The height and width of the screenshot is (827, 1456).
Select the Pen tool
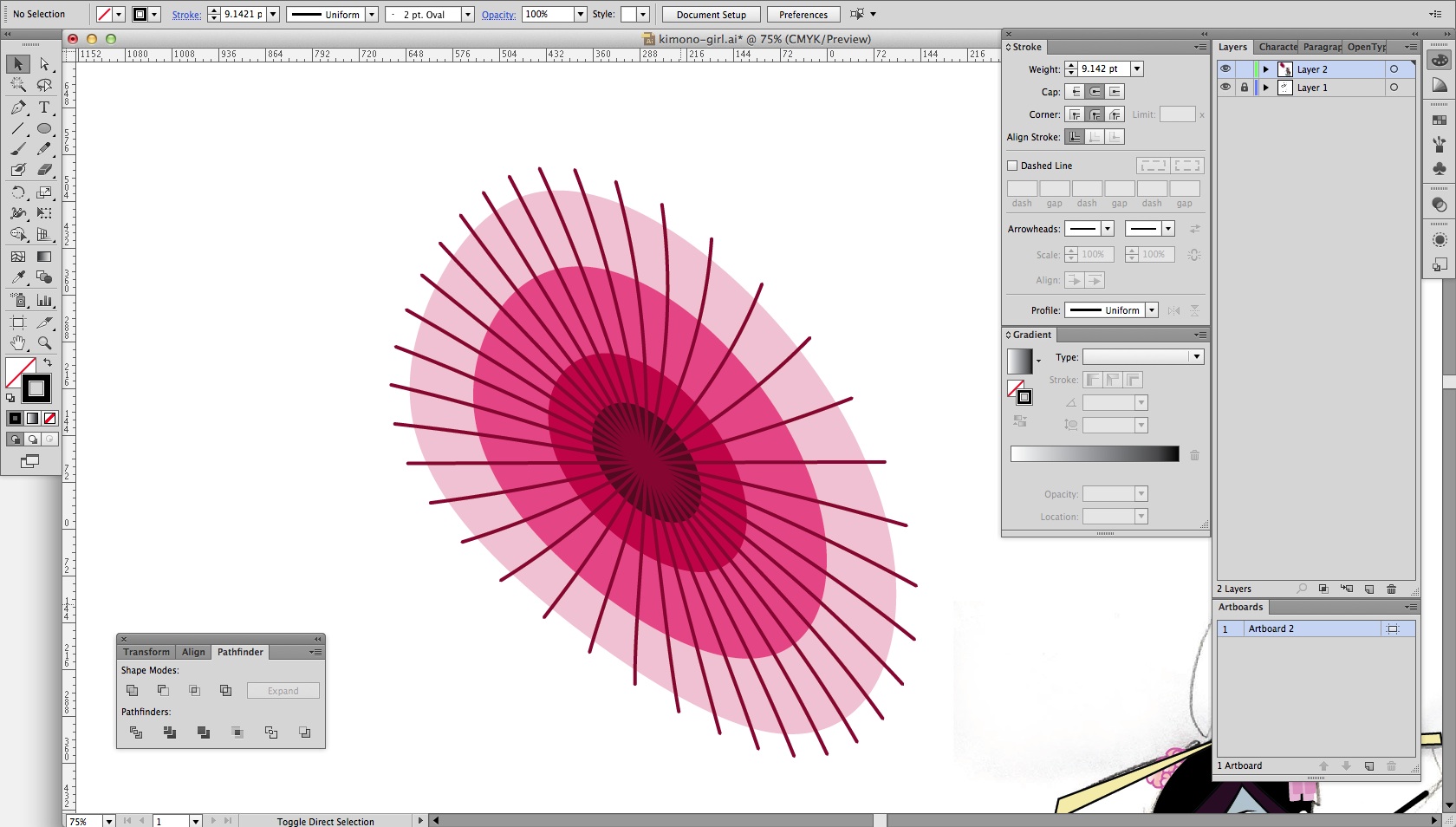coord(18,107)
